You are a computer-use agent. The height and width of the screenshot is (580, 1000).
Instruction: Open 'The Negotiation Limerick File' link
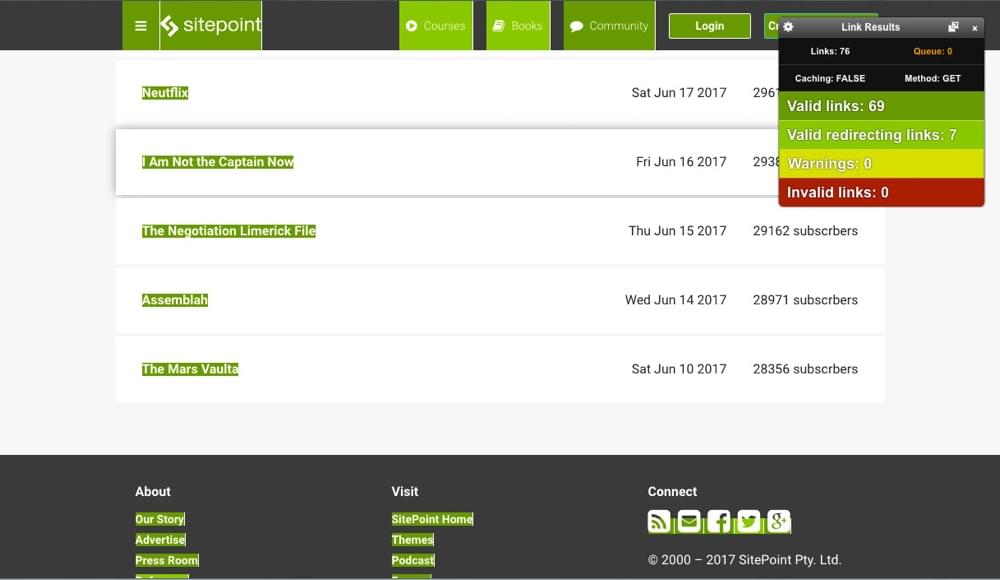click(228, 230)
